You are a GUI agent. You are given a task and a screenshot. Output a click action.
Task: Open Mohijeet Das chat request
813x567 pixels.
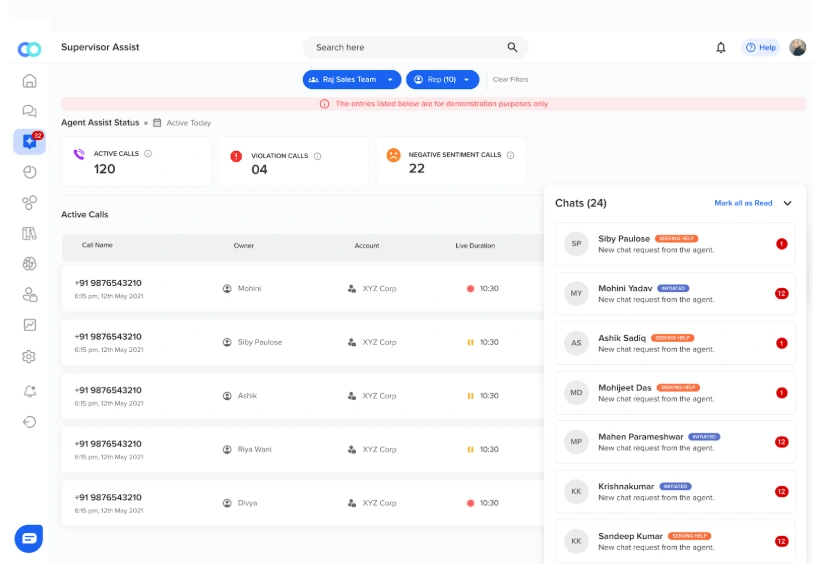pos(675,393)
